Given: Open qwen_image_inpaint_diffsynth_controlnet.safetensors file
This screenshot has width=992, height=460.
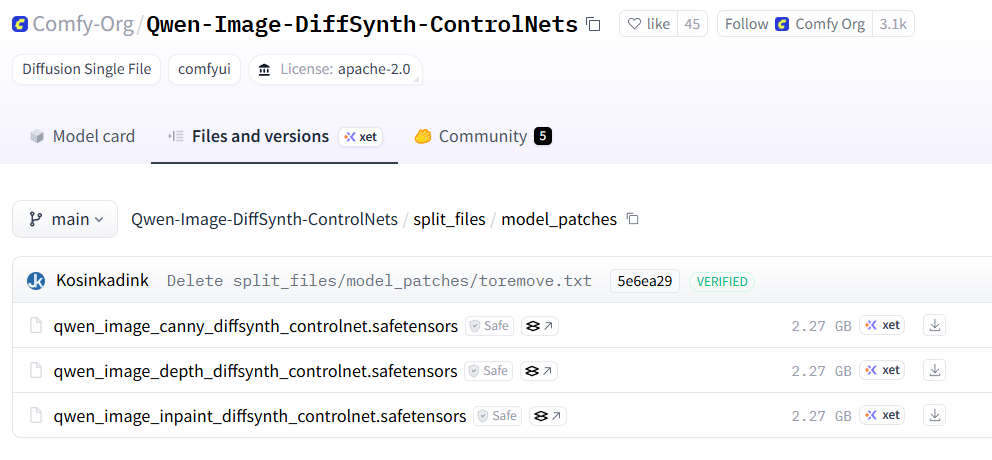Looking at the screenshot, I should pyautogui.click(x=260, y=416).
